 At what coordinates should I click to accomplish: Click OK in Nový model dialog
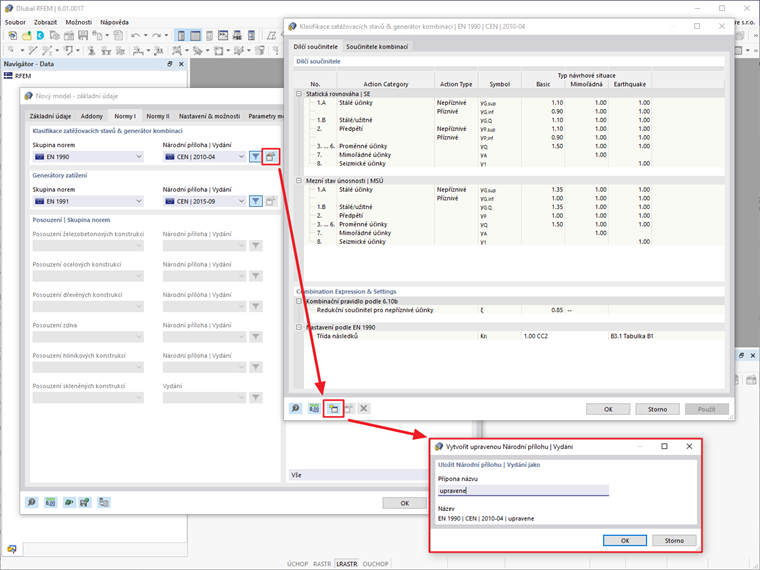point(405,503)
